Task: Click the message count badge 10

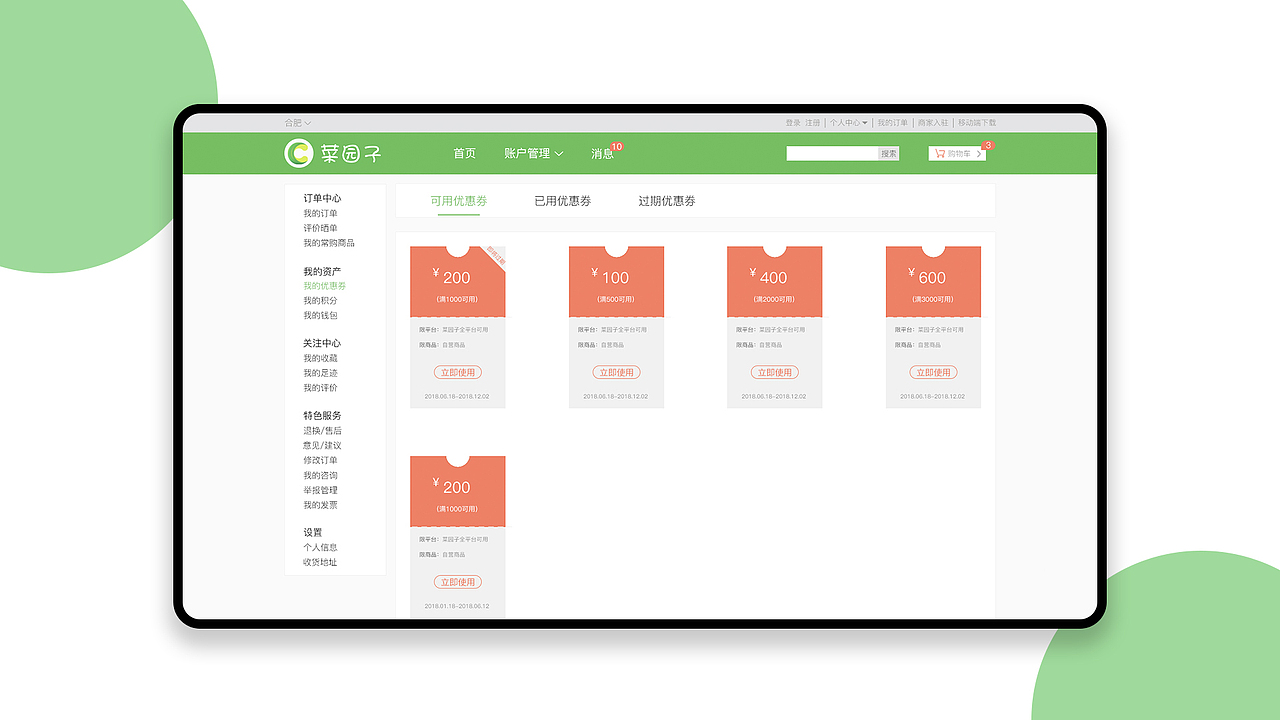Action: coord(616,146)
